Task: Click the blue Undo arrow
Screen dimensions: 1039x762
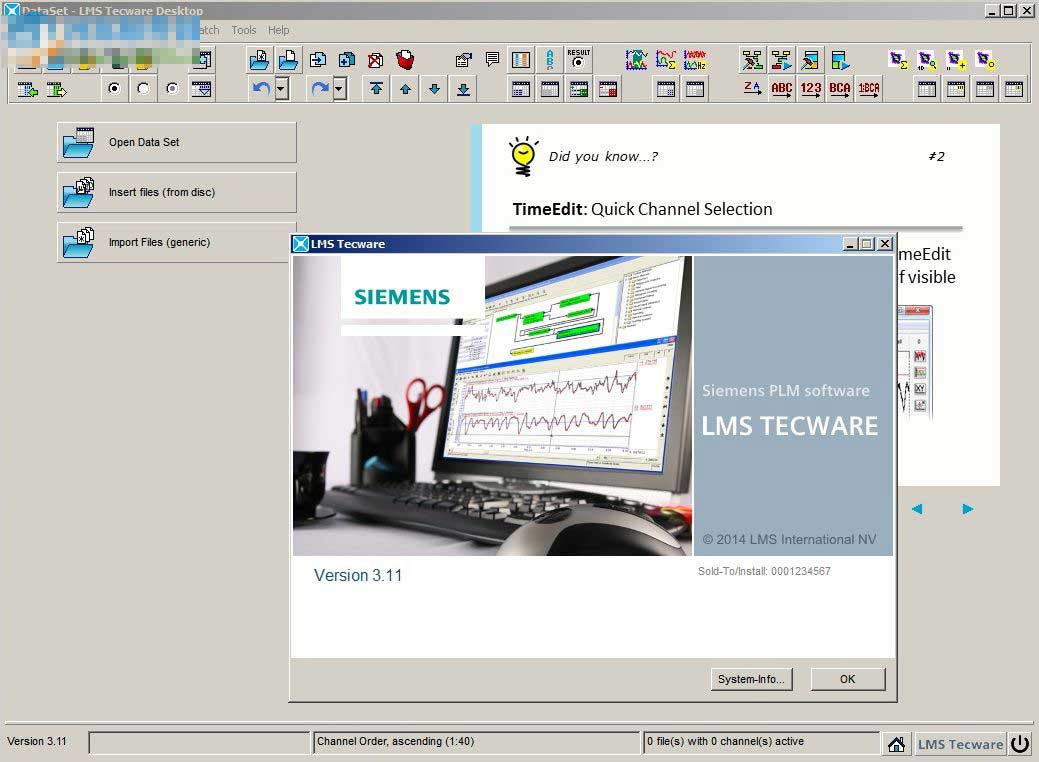Action: pyautogui.click(x=261, y=88)
